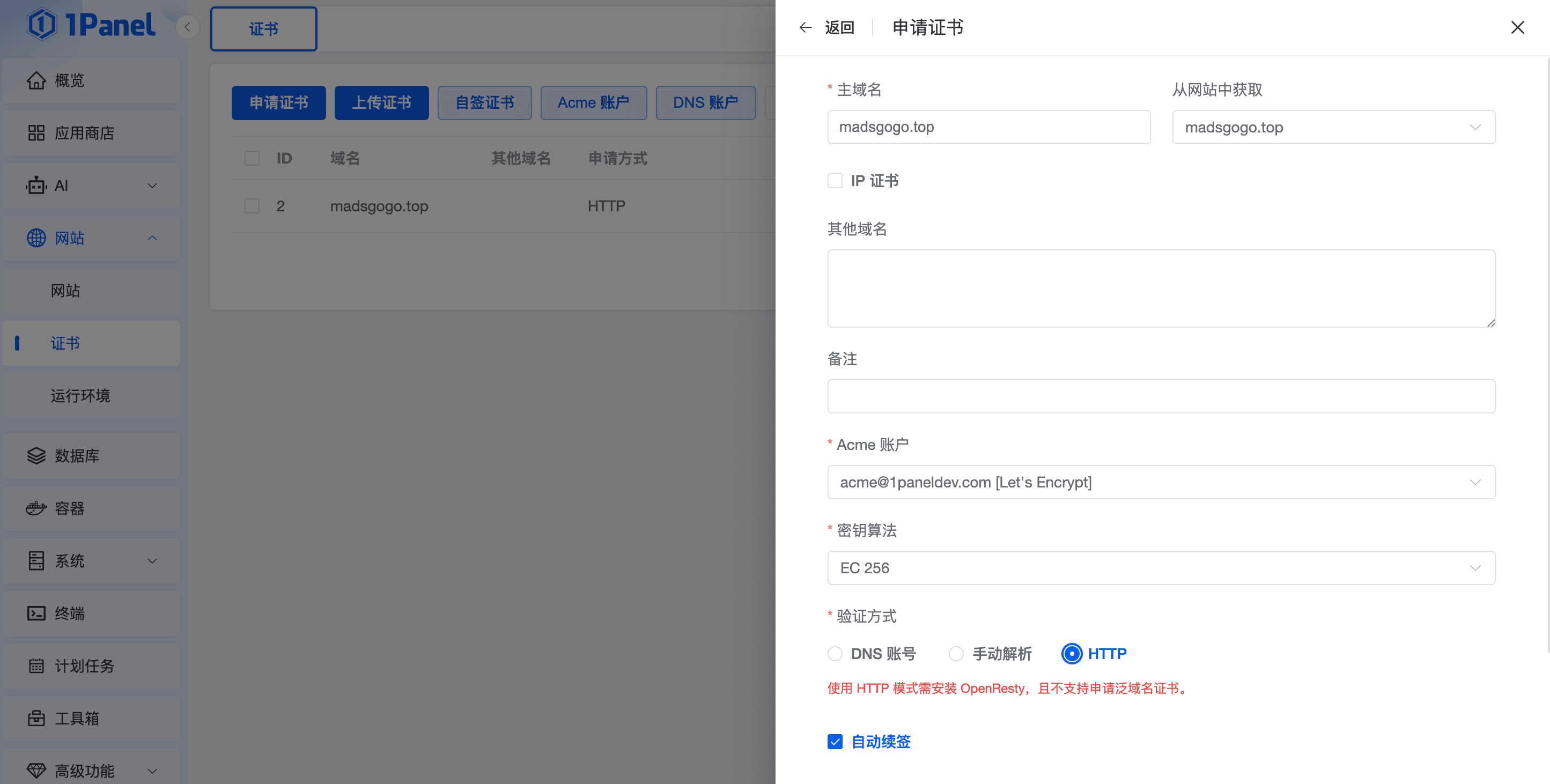Click into the 备注 remark field
The image size is (1550, 784).
click(1161, 396)
